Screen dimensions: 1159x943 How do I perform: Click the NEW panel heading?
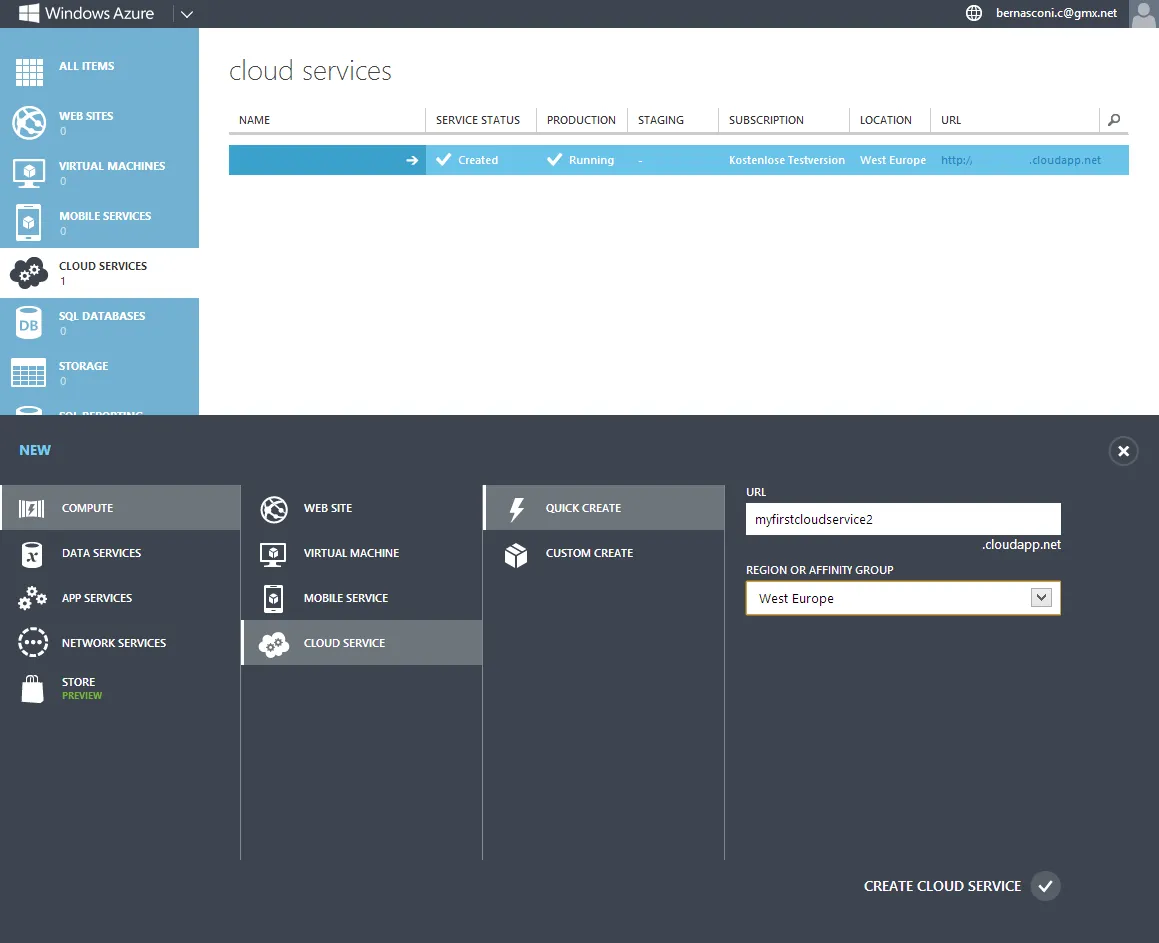click(x=35, y=450)
